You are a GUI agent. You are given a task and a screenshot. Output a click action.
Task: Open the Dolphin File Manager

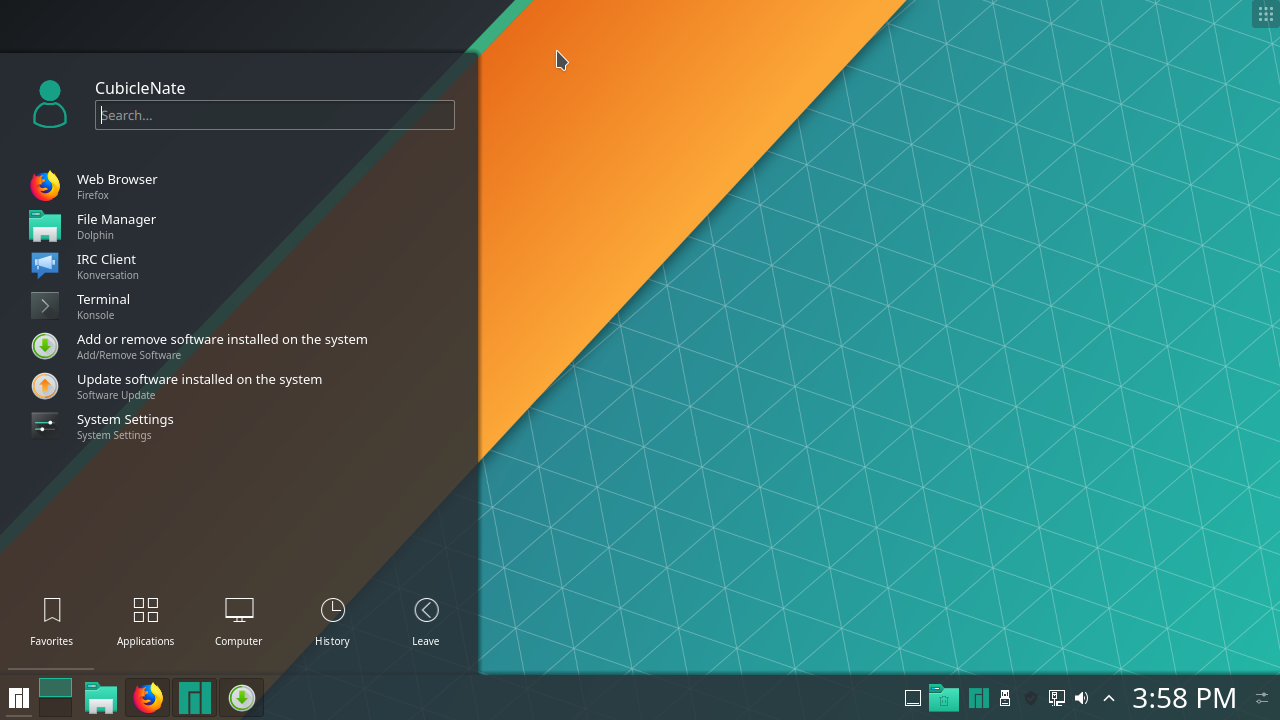(116, 226)
